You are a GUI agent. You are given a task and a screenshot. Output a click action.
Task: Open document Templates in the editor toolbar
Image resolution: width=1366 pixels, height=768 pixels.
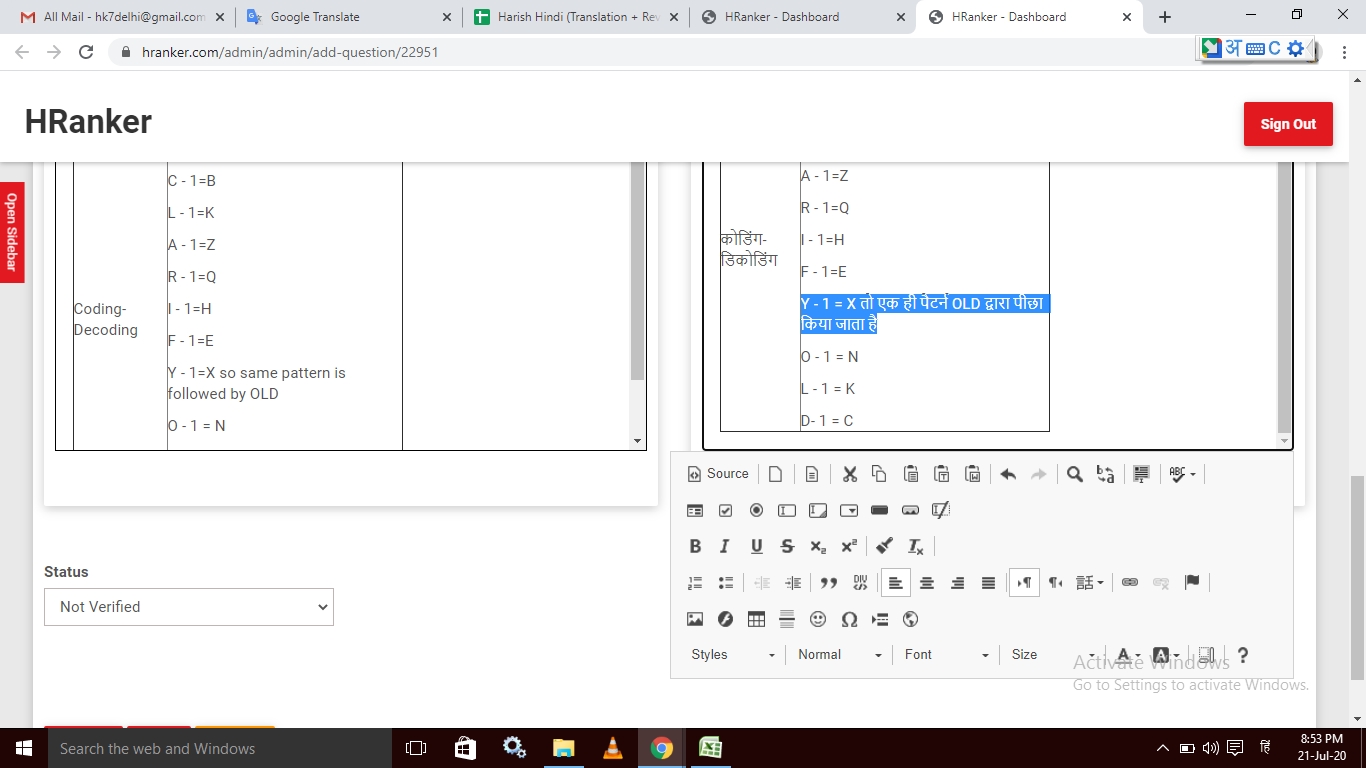click(812, 474)
